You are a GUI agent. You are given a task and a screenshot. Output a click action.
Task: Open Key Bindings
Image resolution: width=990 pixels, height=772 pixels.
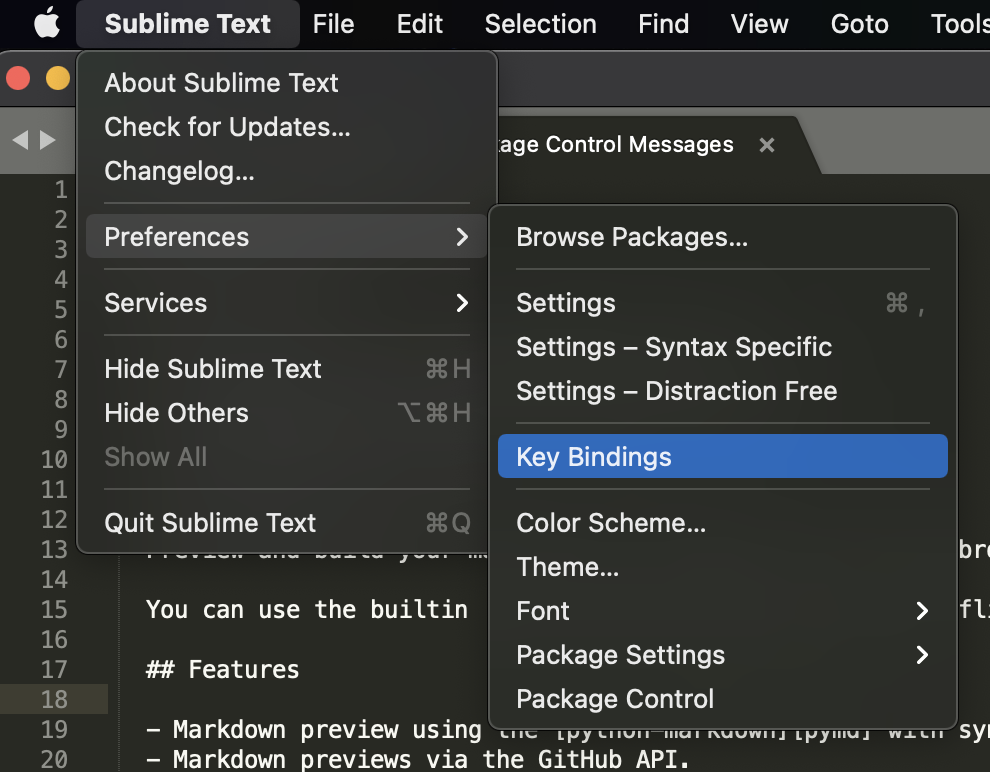pyautogui.click(x=593, y=456)
